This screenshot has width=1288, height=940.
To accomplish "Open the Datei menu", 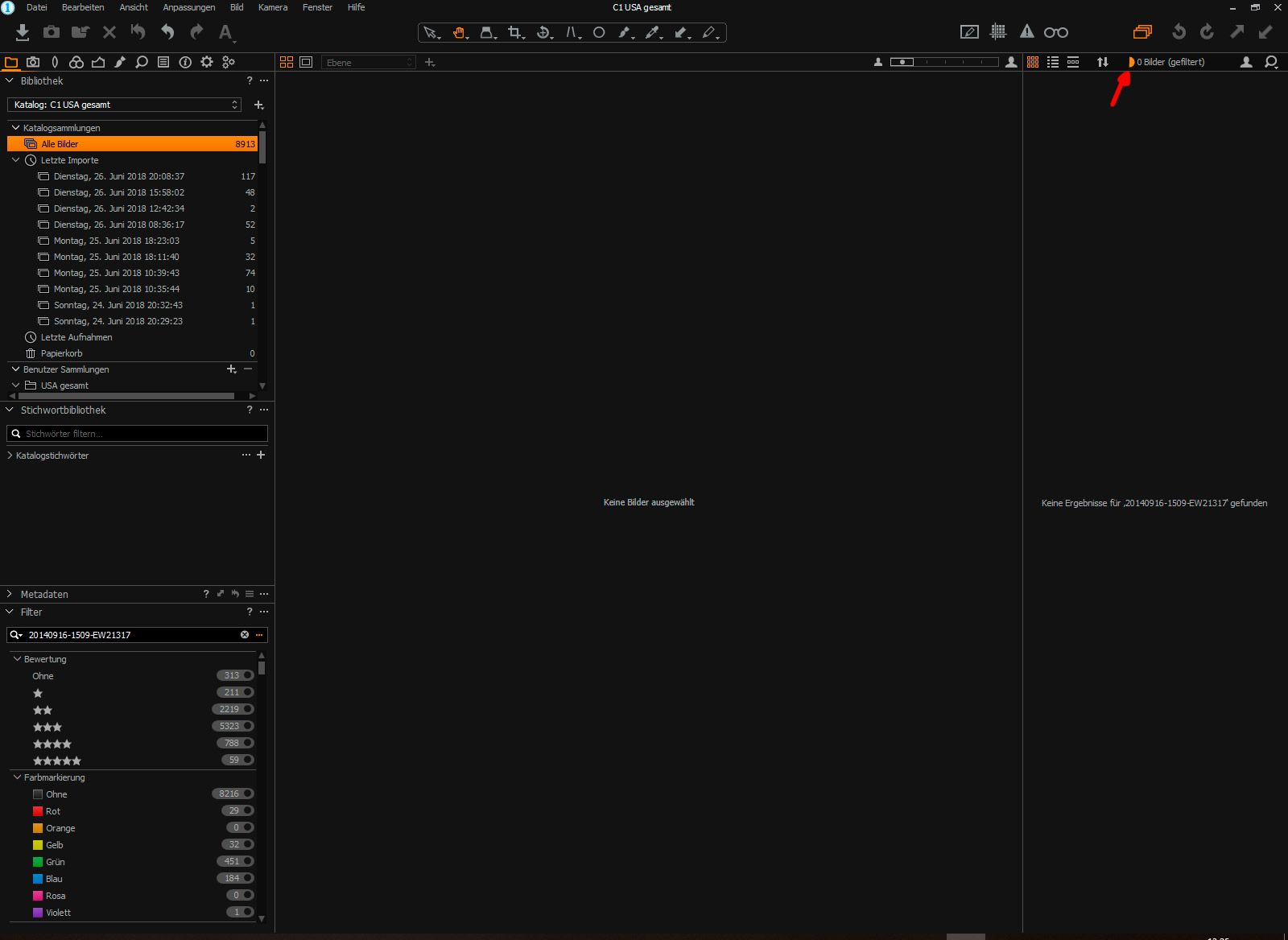I will tap(37, 7).
